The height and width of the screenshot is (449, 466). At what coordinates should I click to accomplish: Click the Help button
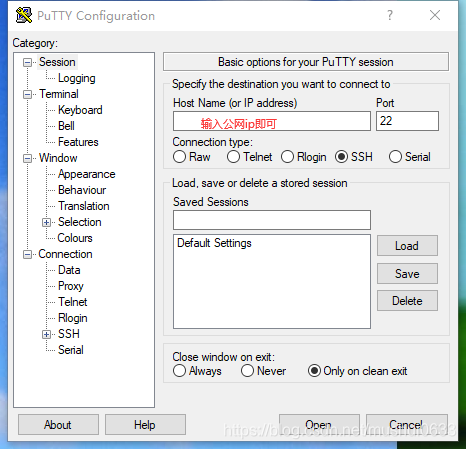coord(145,425)
